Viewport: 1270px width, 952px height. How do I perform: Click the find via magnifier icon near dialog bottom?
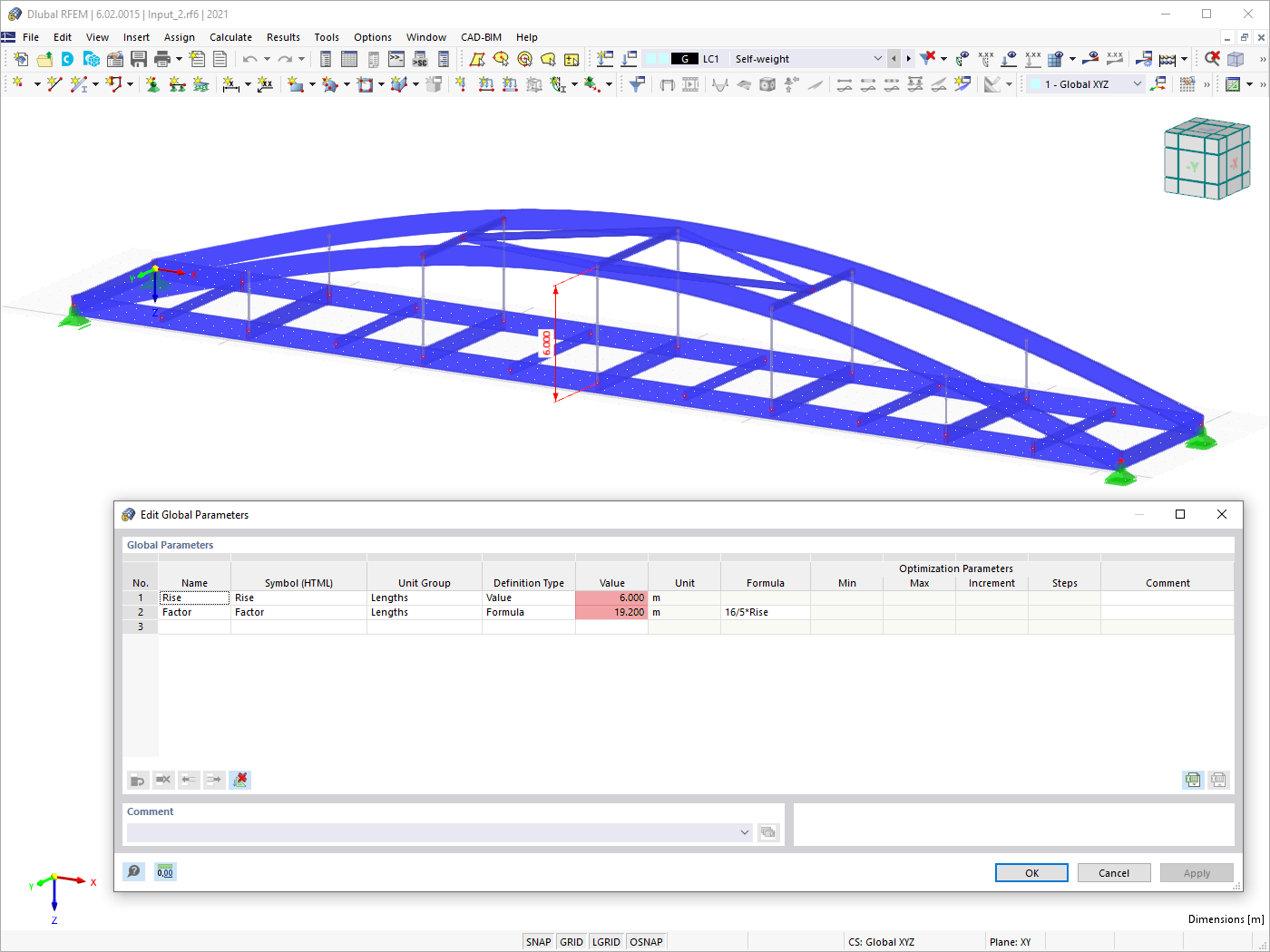(x=133, y=871)
